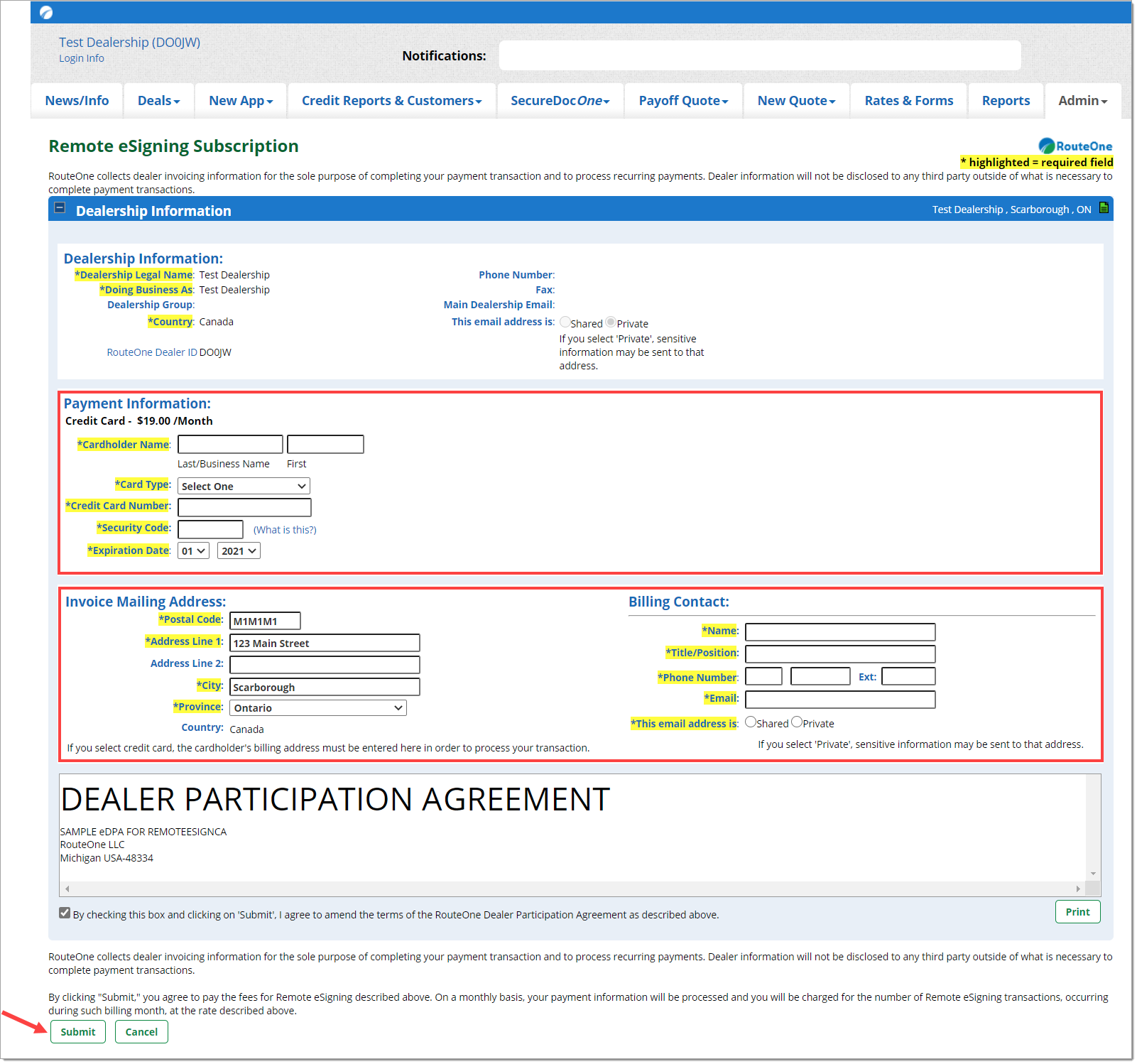Click the Billing Contact Name field
The width and height of the screenshot is (1137, 1064).
coord(840,632)
